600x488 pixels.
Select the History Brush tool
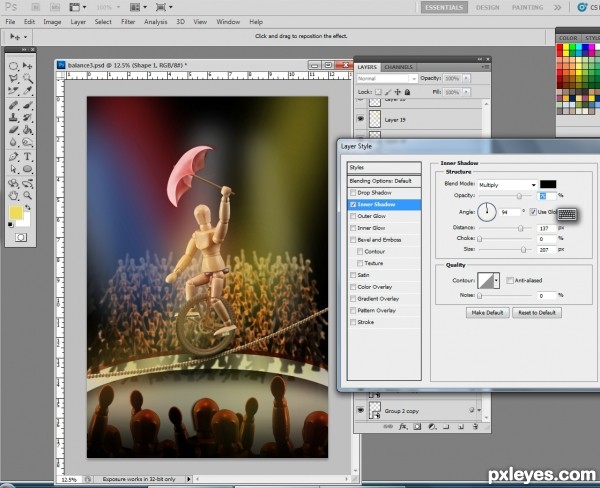click(28, 117)
